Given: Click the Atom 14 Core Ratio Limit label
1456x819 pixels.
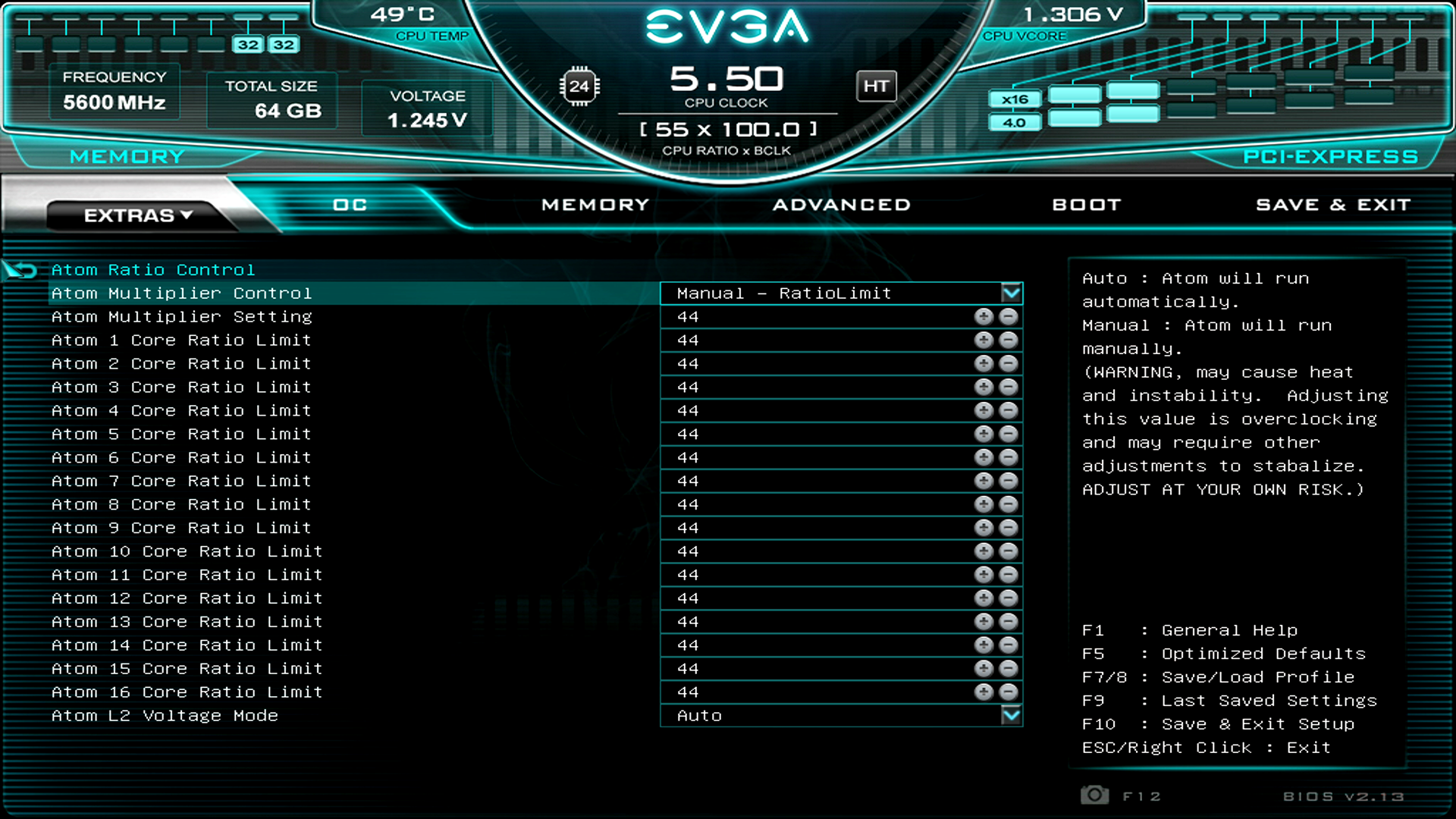Looking at the screenshot, I should point(187,645).
